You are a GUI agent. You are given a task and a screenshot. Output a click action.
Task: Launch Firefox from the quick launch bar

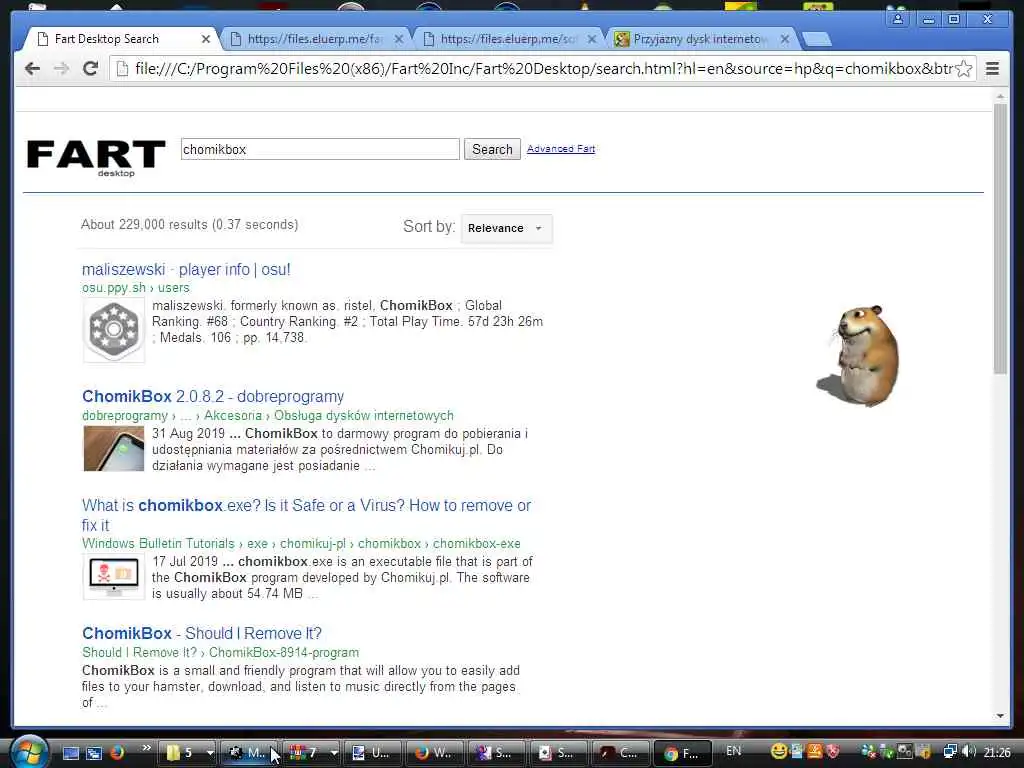click(x=117, y=753)
